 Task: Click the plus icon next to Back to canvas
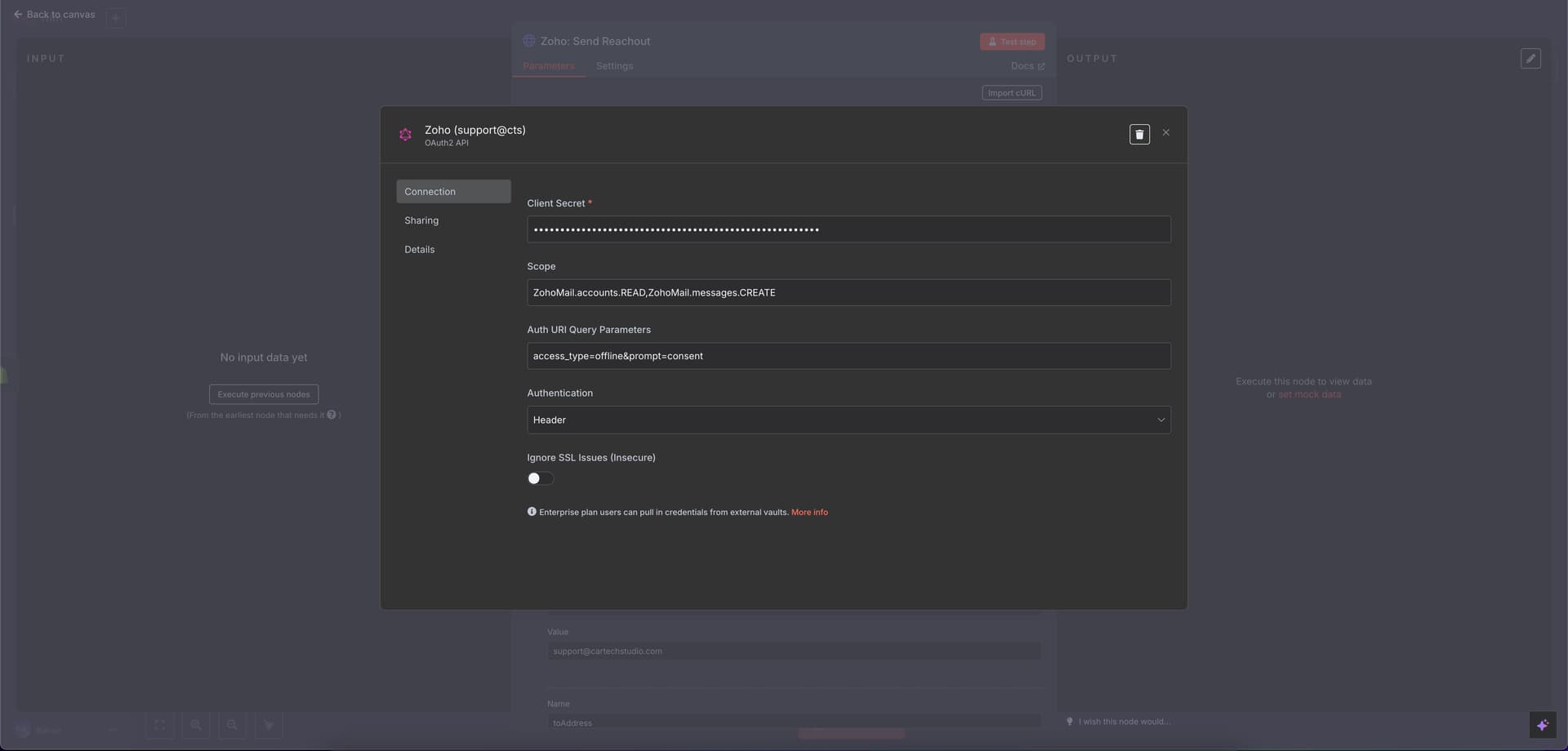tap(115, 17)
